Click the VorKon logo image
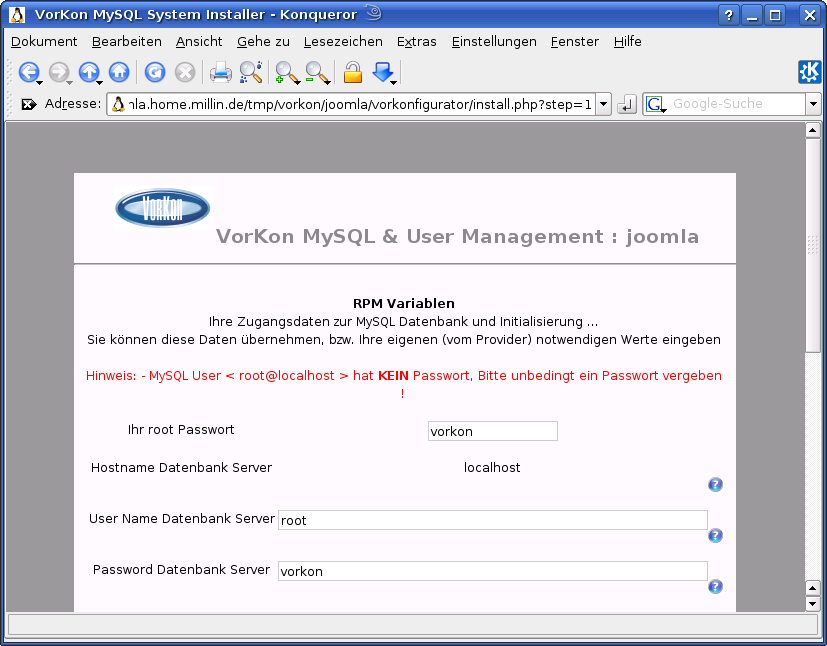This screenshot has height=646, width=827. point(162,208)
